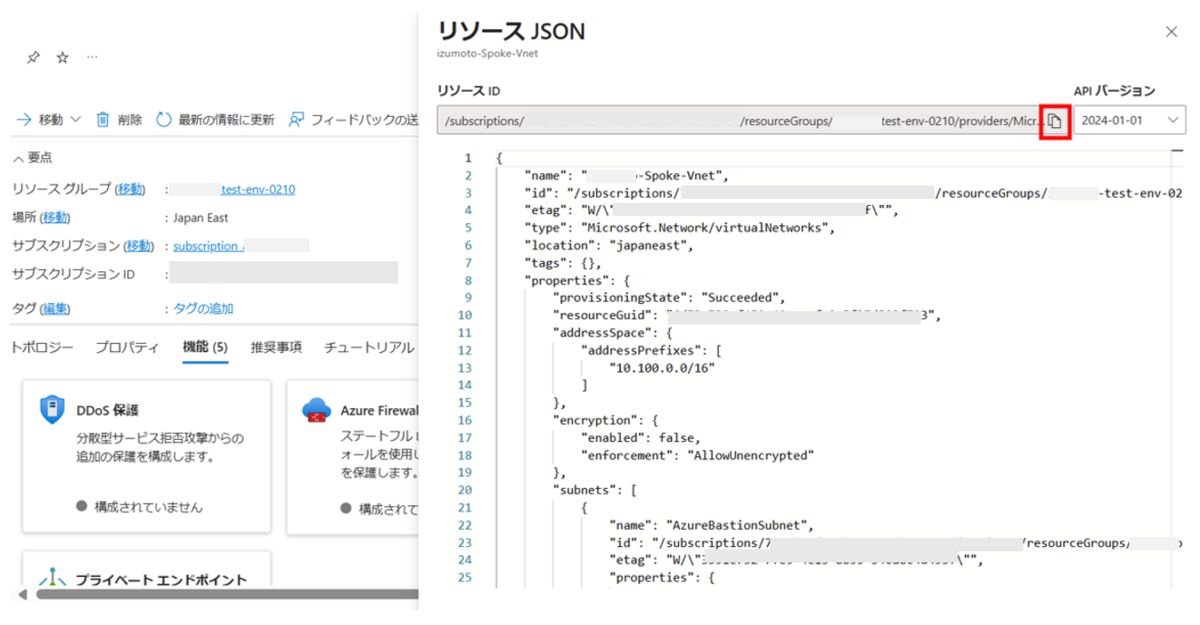1200x625 pixels.
Task: Refresh with 最新の情報に更新
Action: (x=215, y=120)
